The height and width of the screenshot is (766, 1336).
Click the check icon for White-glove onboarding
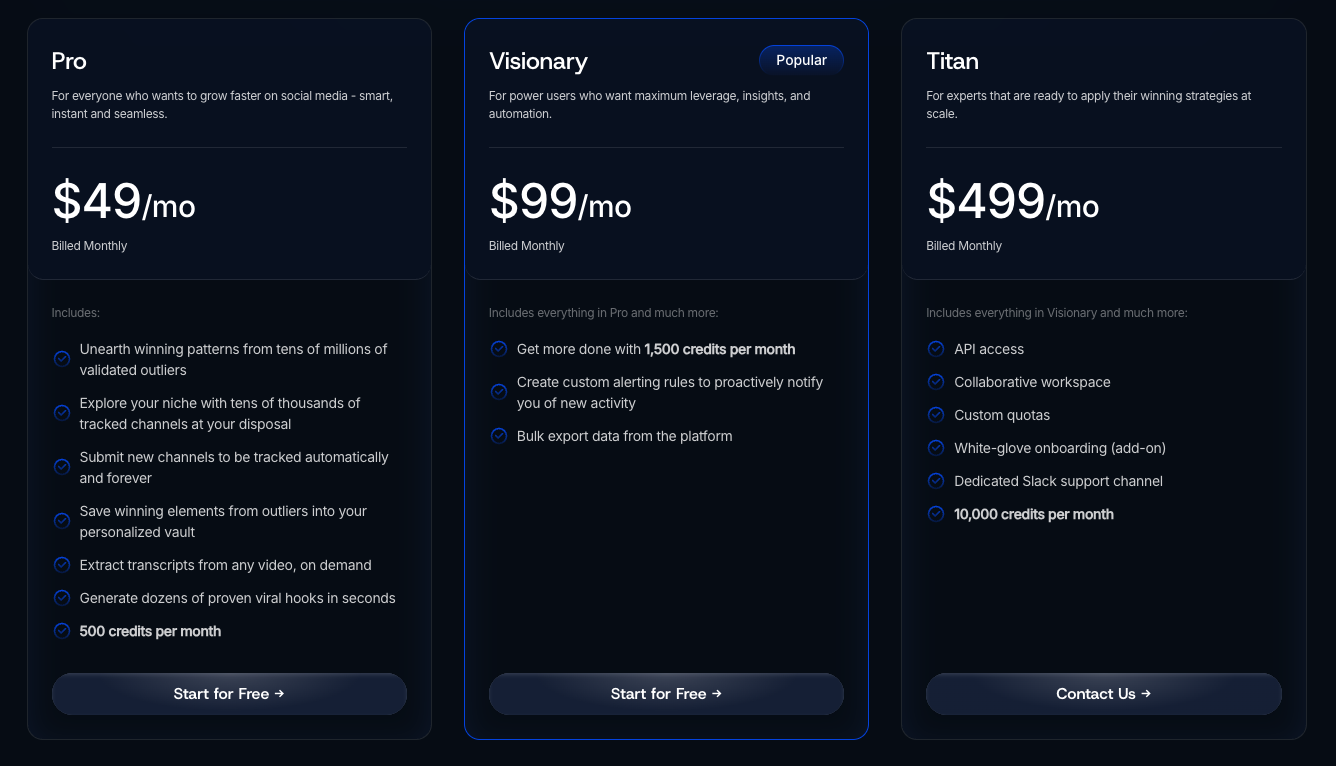936,448
